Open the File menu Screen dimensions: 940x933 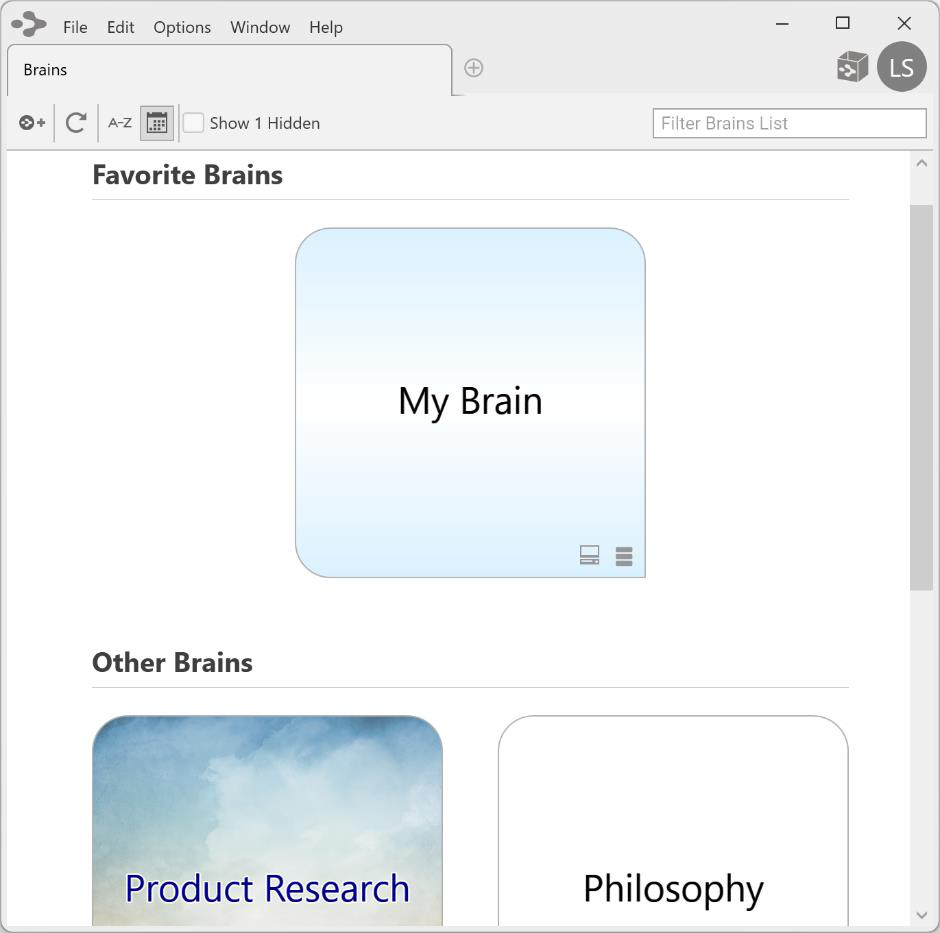[75, 27]
